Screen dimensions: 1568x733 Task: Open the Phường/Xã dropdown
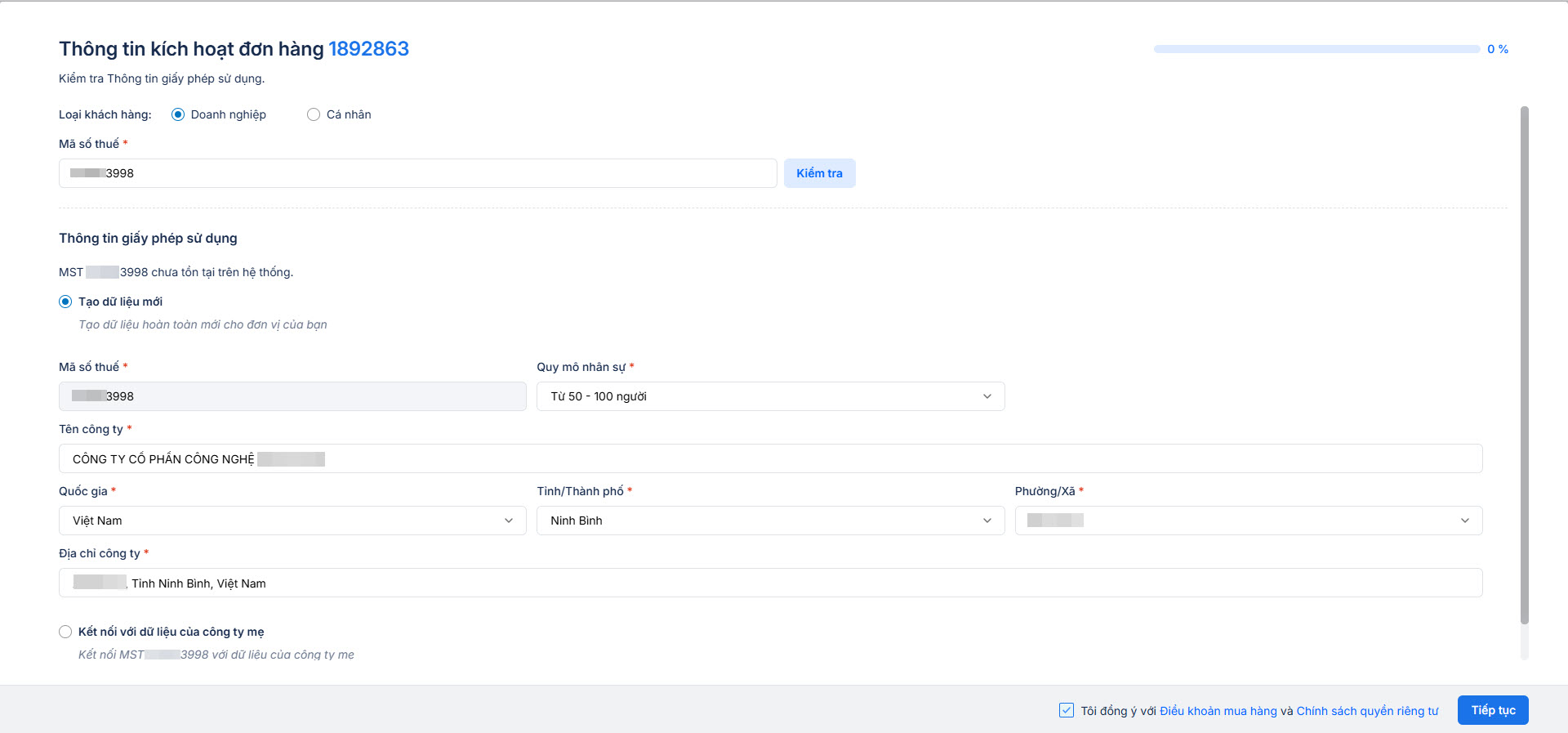click(x=1249, y=521)
